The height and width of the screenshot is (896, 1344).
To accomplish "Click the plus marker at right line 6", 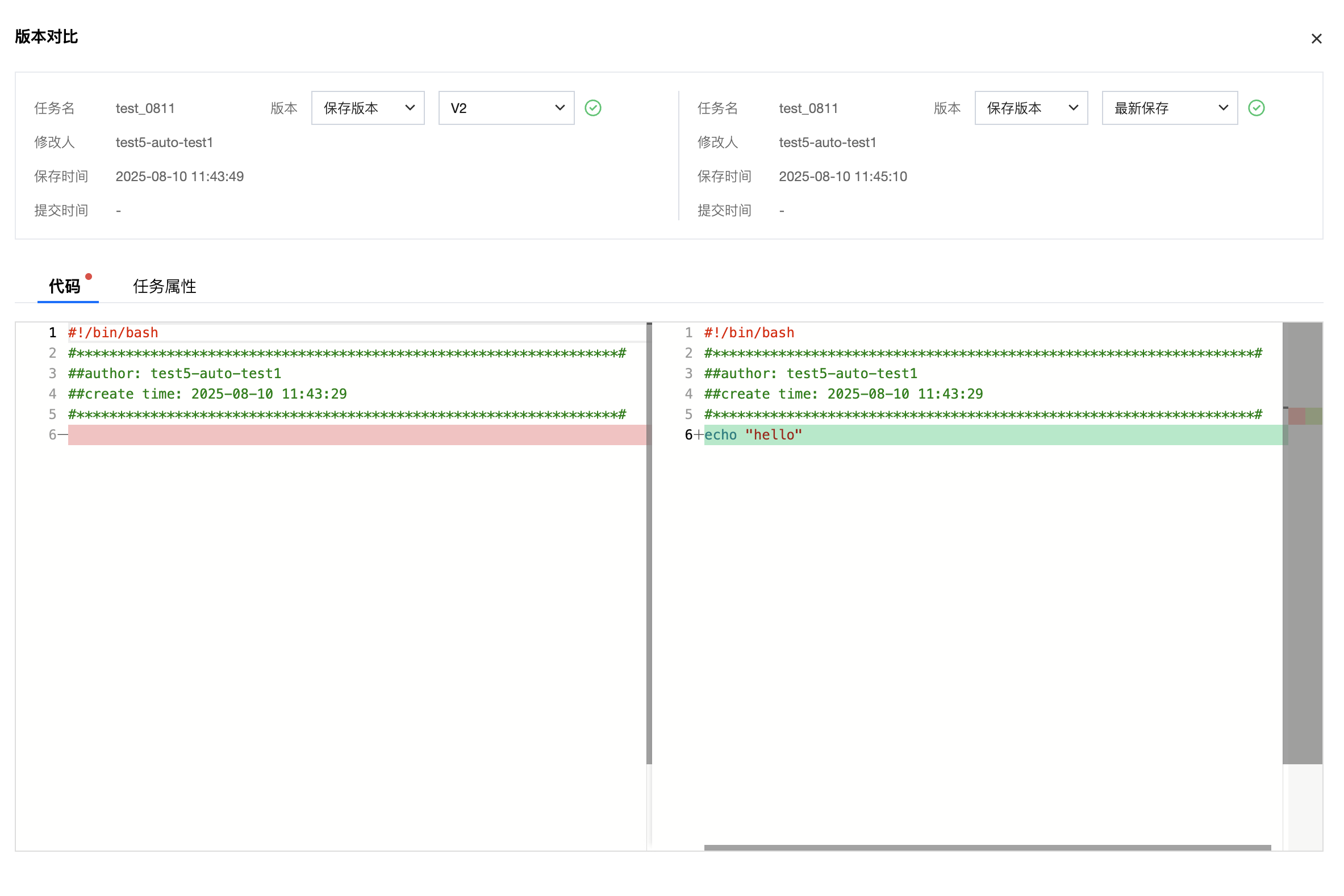I will (698, 435).
